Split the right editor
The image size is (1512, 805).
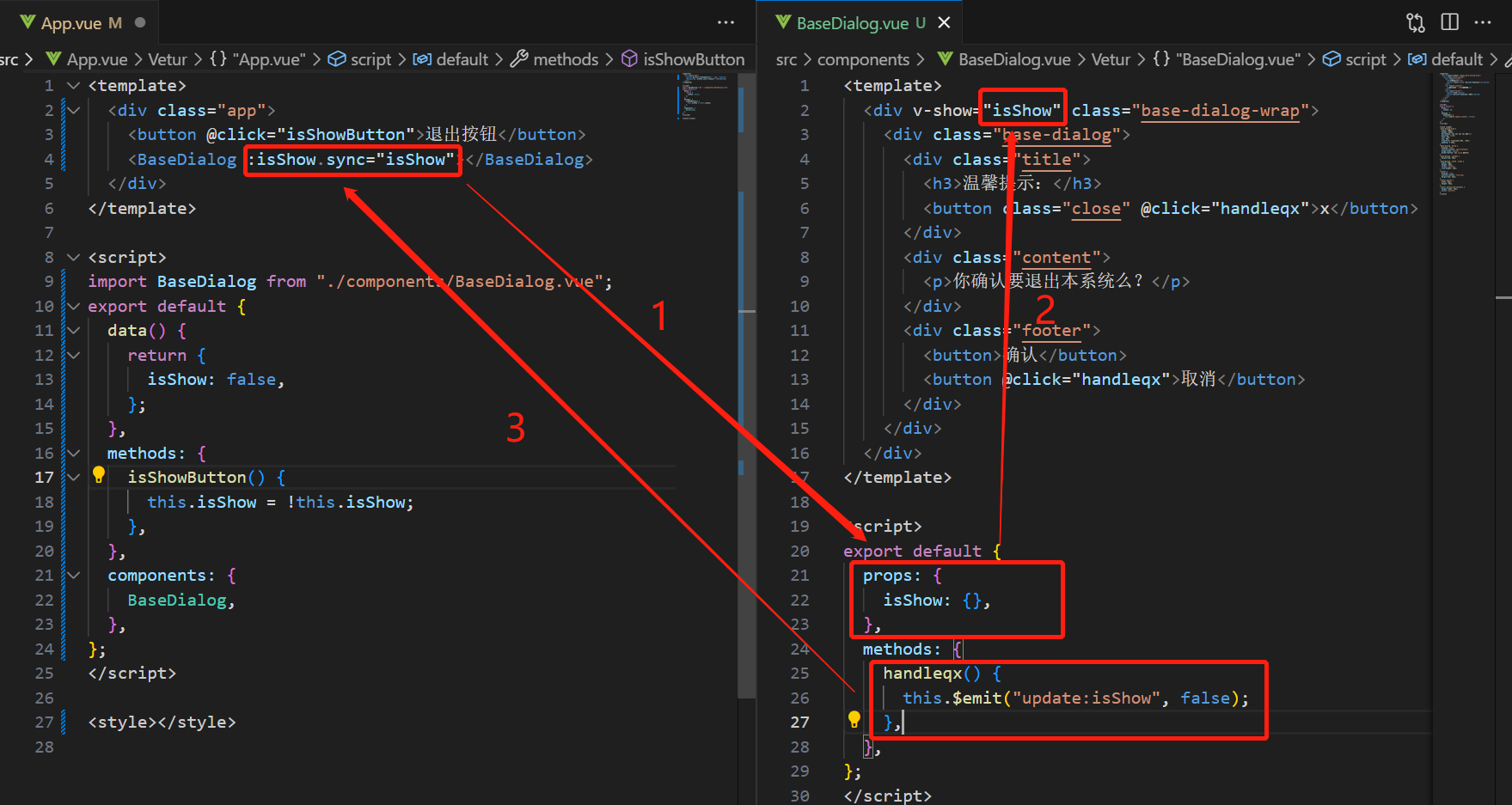click(x=1450, y=22)
